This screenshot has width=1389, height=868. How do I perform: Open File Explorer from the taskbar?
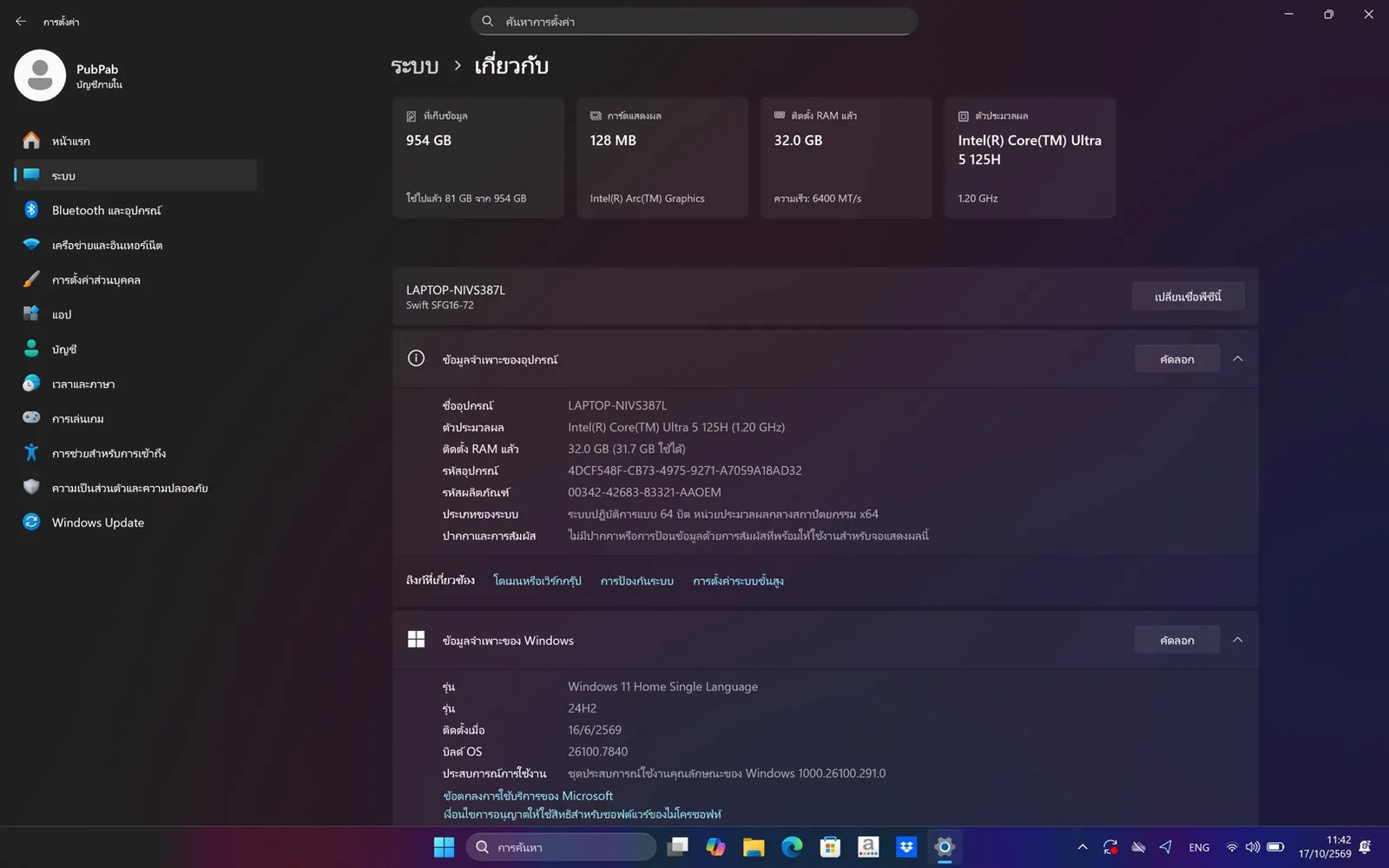tap(754, 847)
